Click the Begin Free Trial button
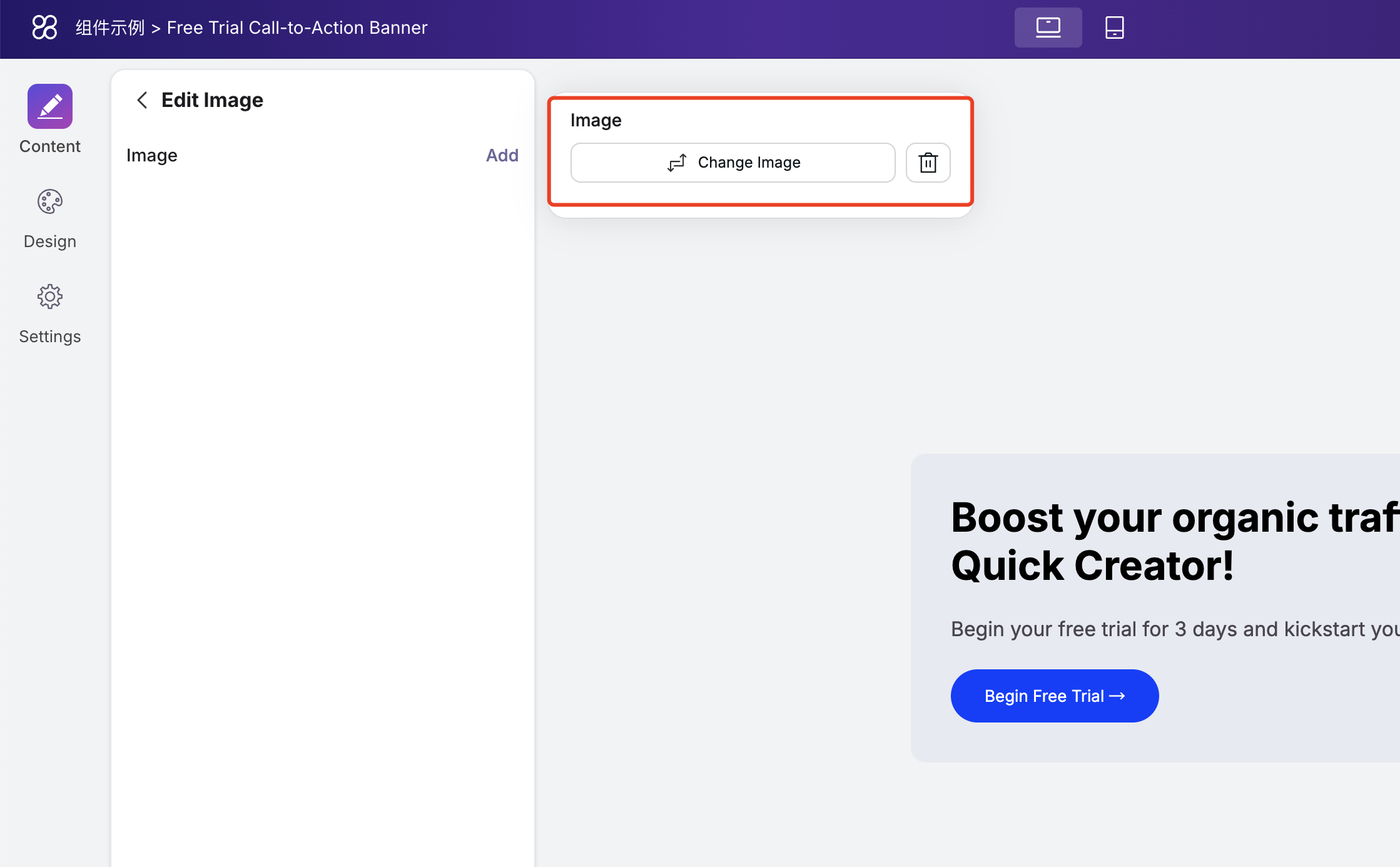Image resolution: width=1400 pixels, height=867 pixels. 1055,696
